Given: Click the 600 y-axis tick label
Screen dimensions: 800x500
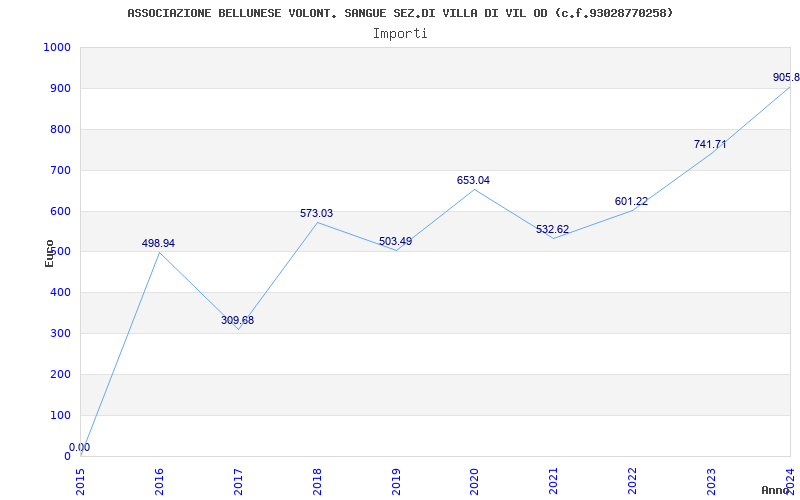Looking at the screenshot, I should [60, 211].
